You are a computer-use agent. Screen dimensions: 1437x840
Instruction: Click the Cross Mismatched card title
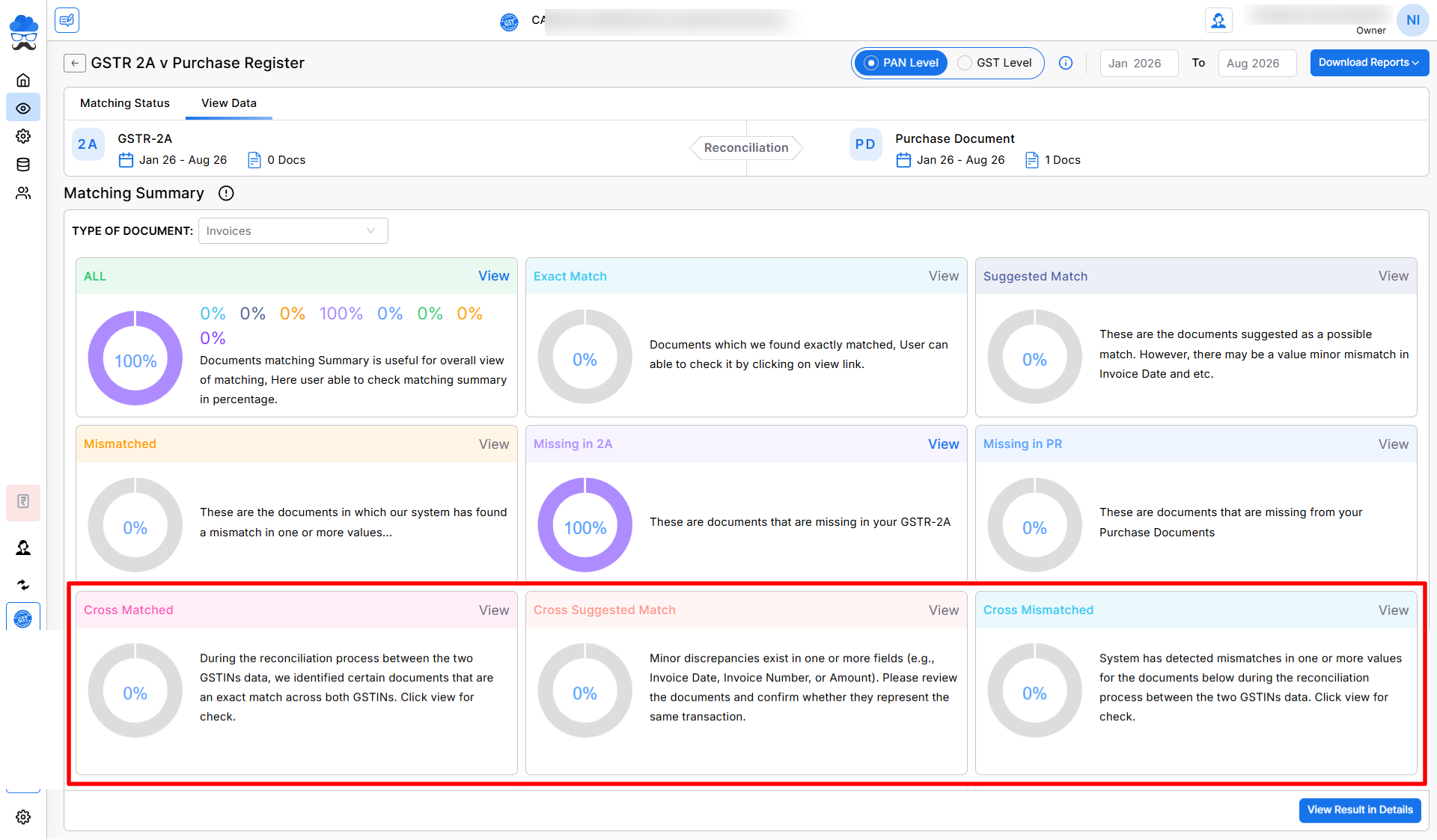[x=1038, y=610]
